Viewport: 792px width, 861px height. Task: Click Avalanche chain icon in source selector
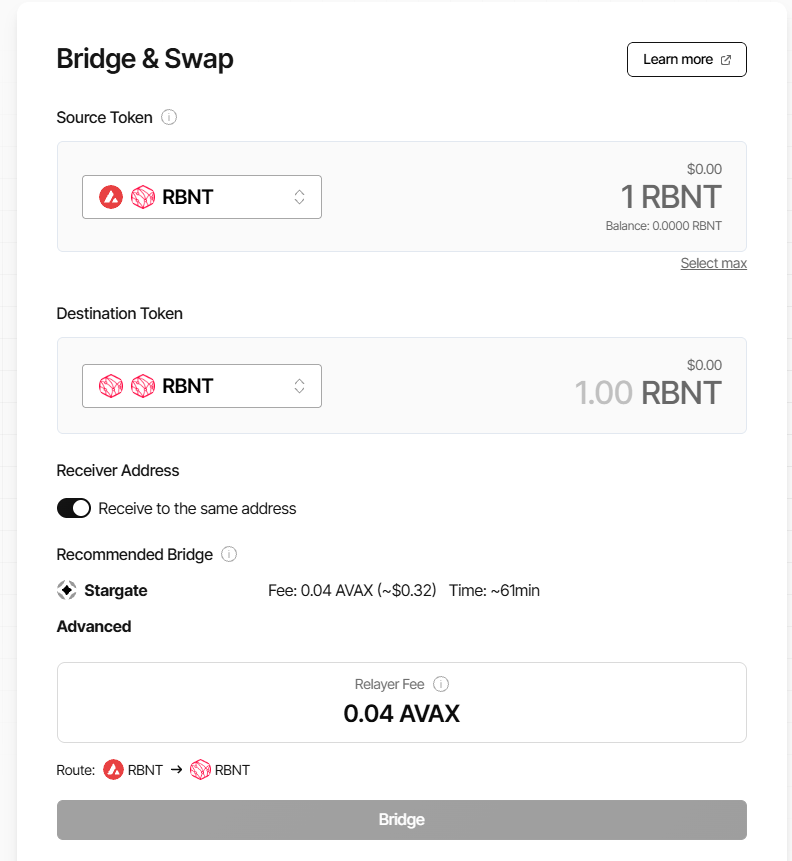(111, 197)
